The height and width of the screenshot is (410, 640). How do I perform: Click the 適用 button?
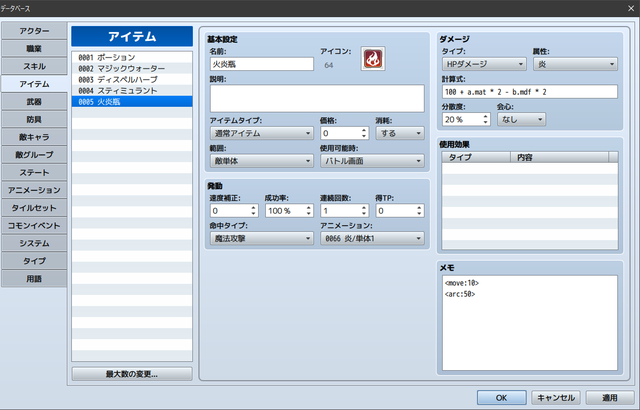610,398
